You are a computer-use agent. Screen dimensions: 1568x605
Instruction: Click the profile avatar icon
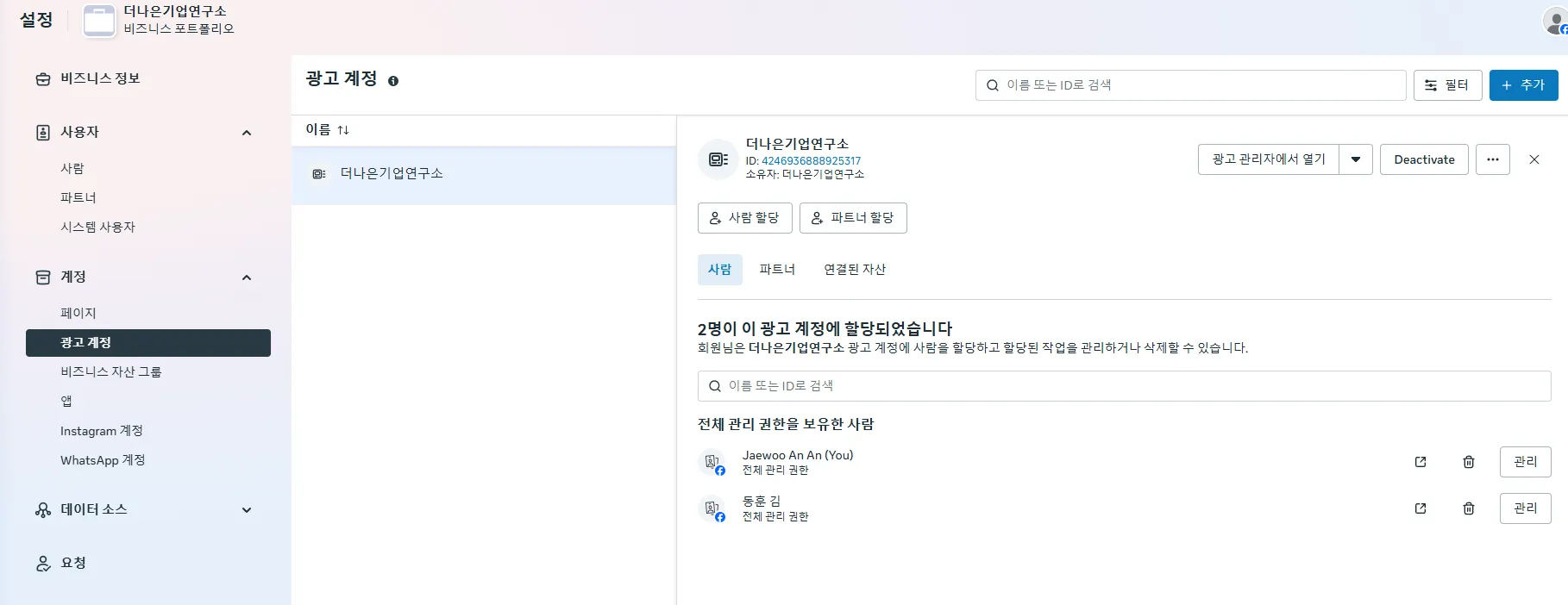[1556, 21]
